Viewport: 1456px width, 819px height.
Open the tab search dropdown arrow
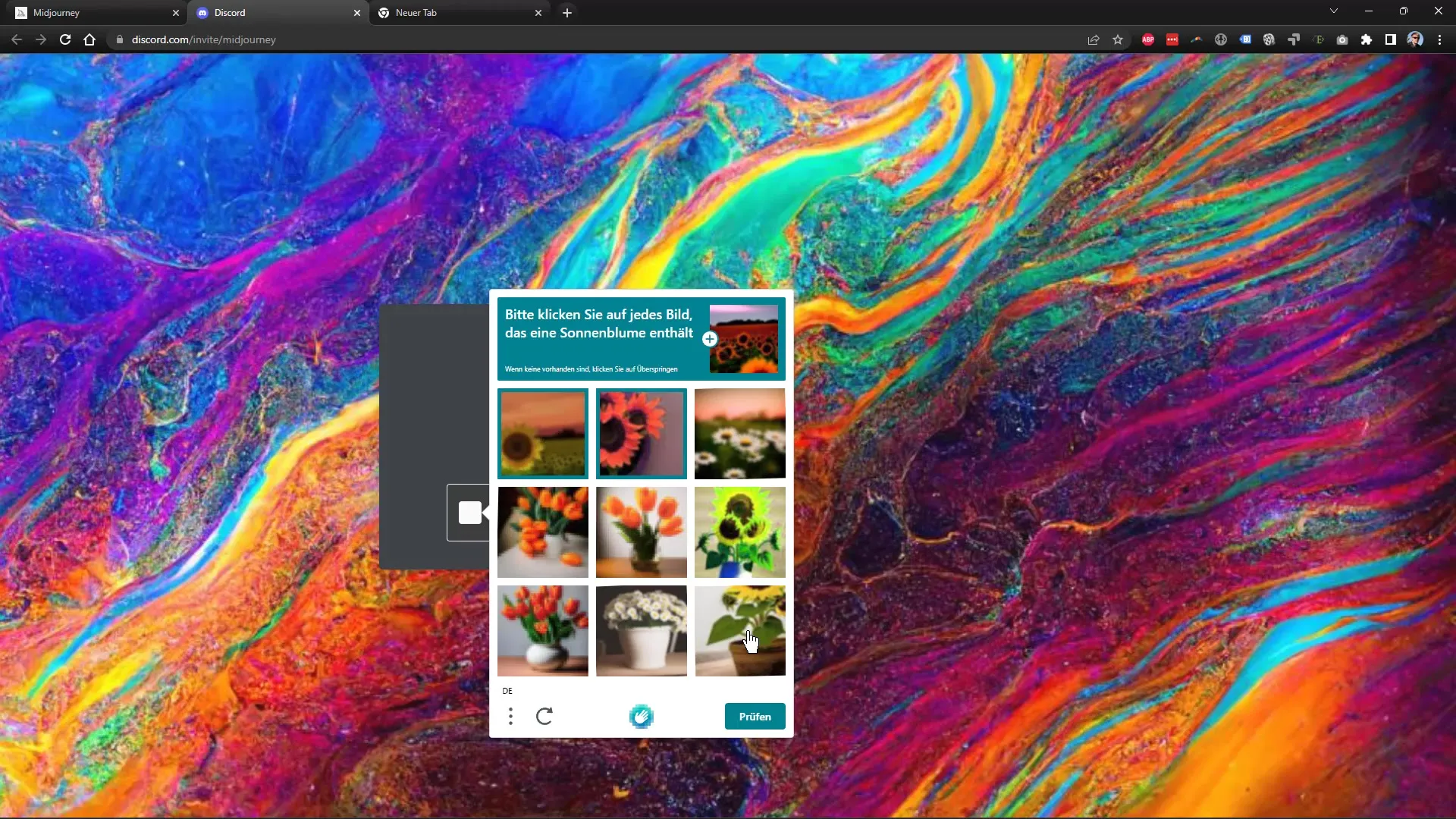point(1334,11)
